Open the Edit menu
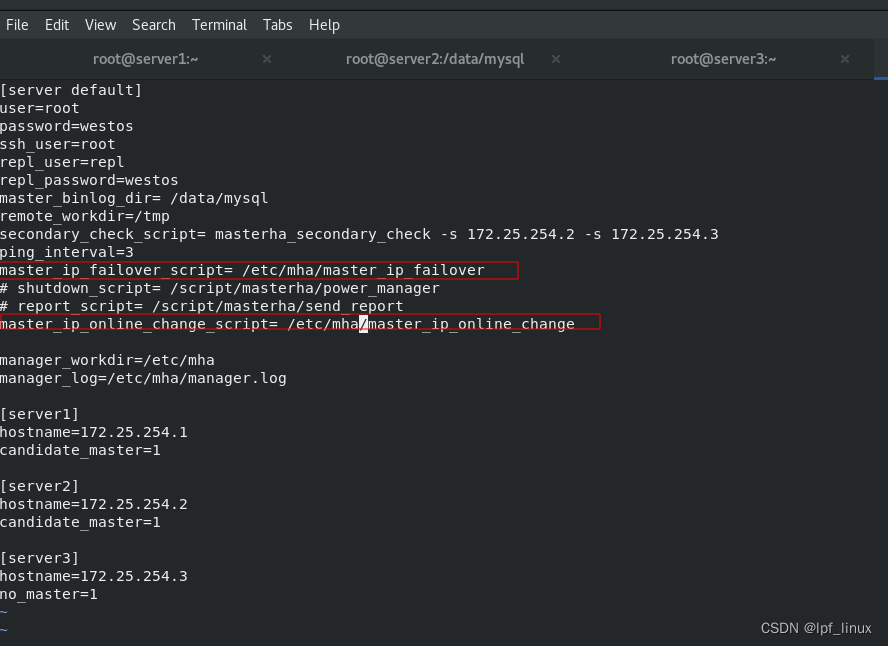The height and width of the screenshot is (646, 888). [57, 24]
